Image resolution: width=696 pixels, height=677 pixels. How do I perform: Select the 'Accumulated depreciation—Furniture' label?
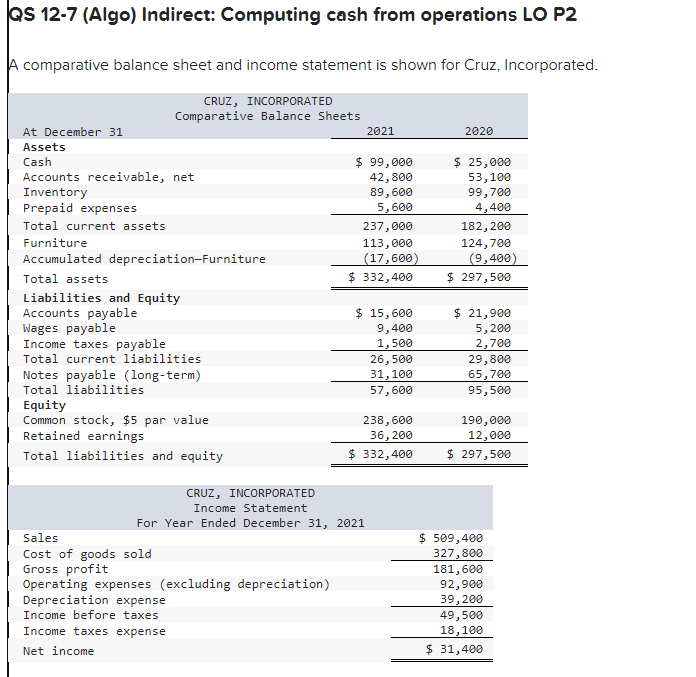click(x=144, y=259)
